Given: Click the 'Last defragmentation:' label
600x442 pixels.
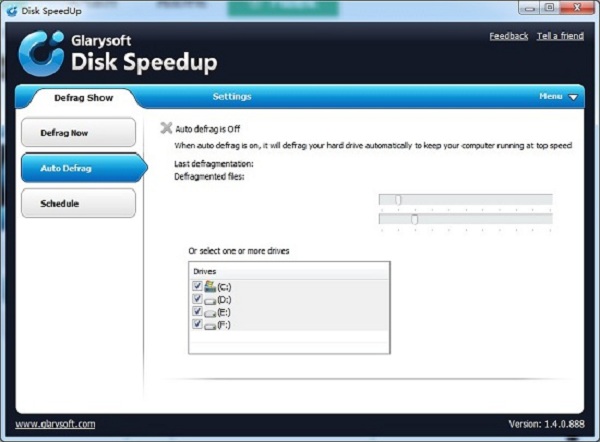Looking at the screenshot, I should (214, 164).
